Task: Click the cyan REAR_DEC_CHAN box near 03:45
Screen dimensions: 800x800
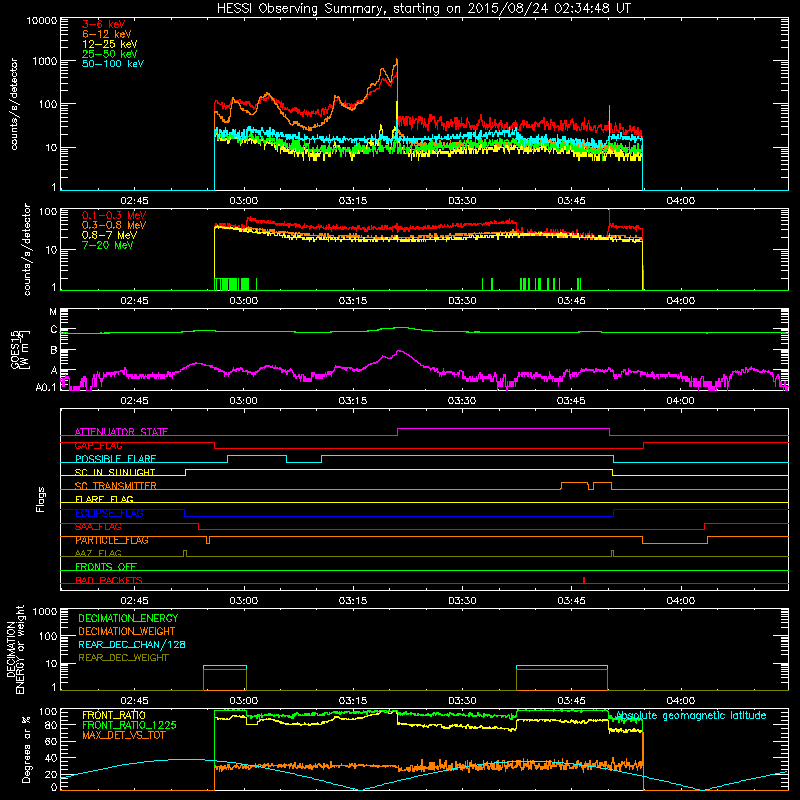Action: tap(562, 666)
